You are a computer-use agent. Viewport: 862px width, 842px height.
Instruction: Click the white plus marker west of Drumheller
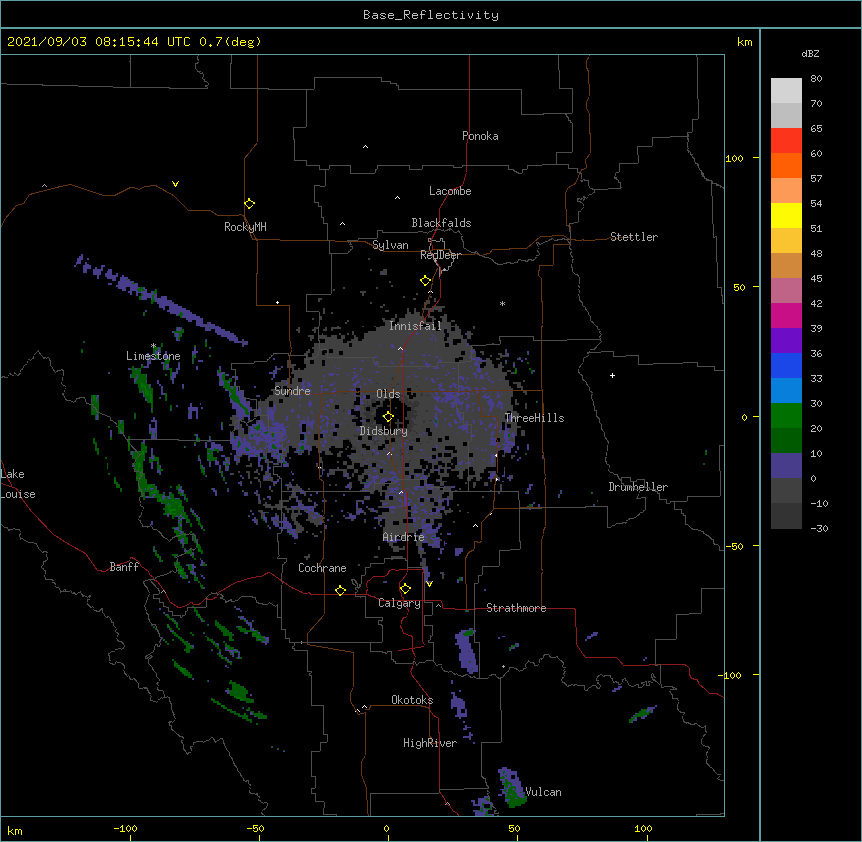(612, 375)
